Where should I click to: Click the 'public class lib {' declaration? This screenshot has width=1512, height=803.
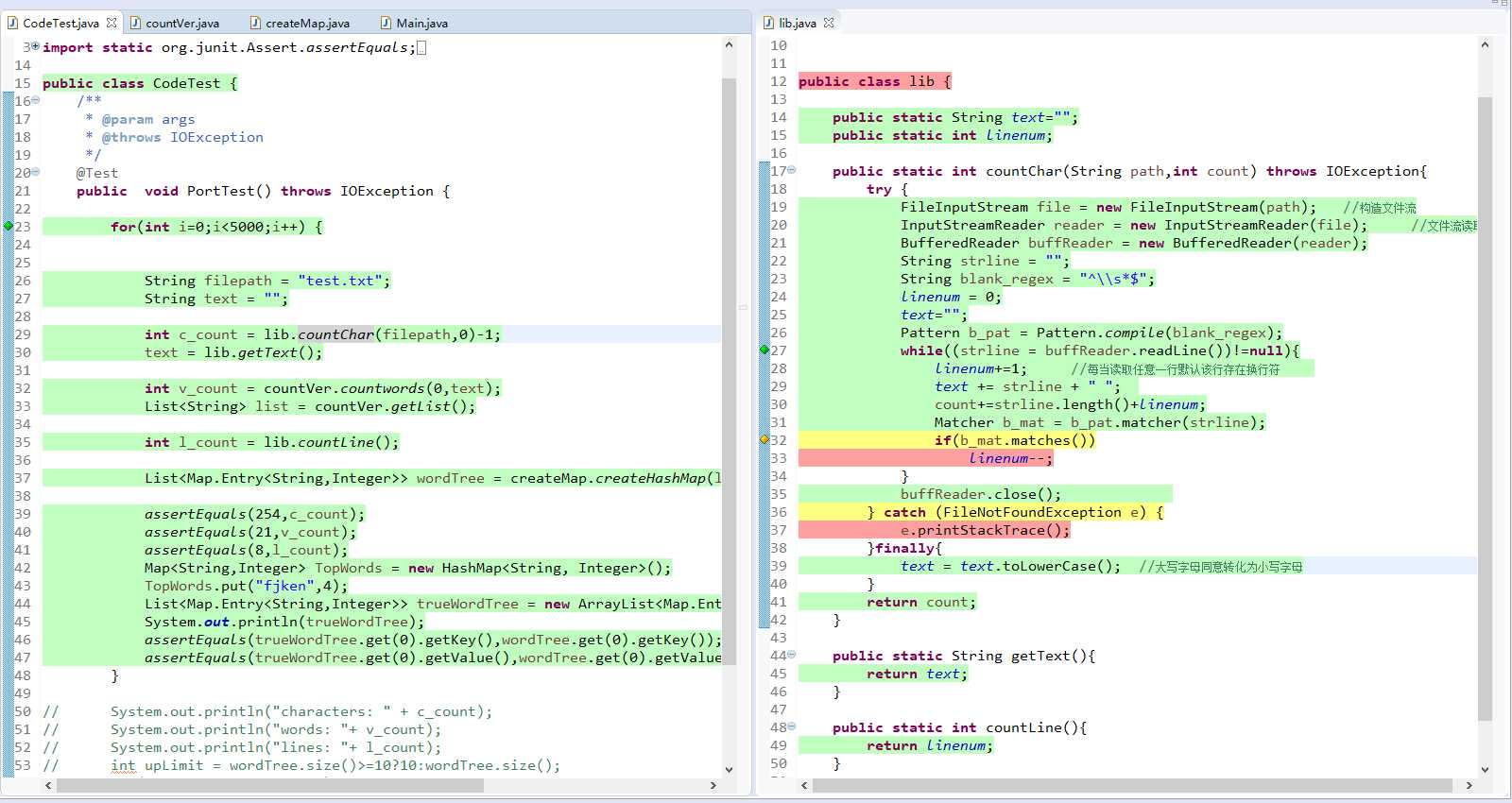pos(875,81)
